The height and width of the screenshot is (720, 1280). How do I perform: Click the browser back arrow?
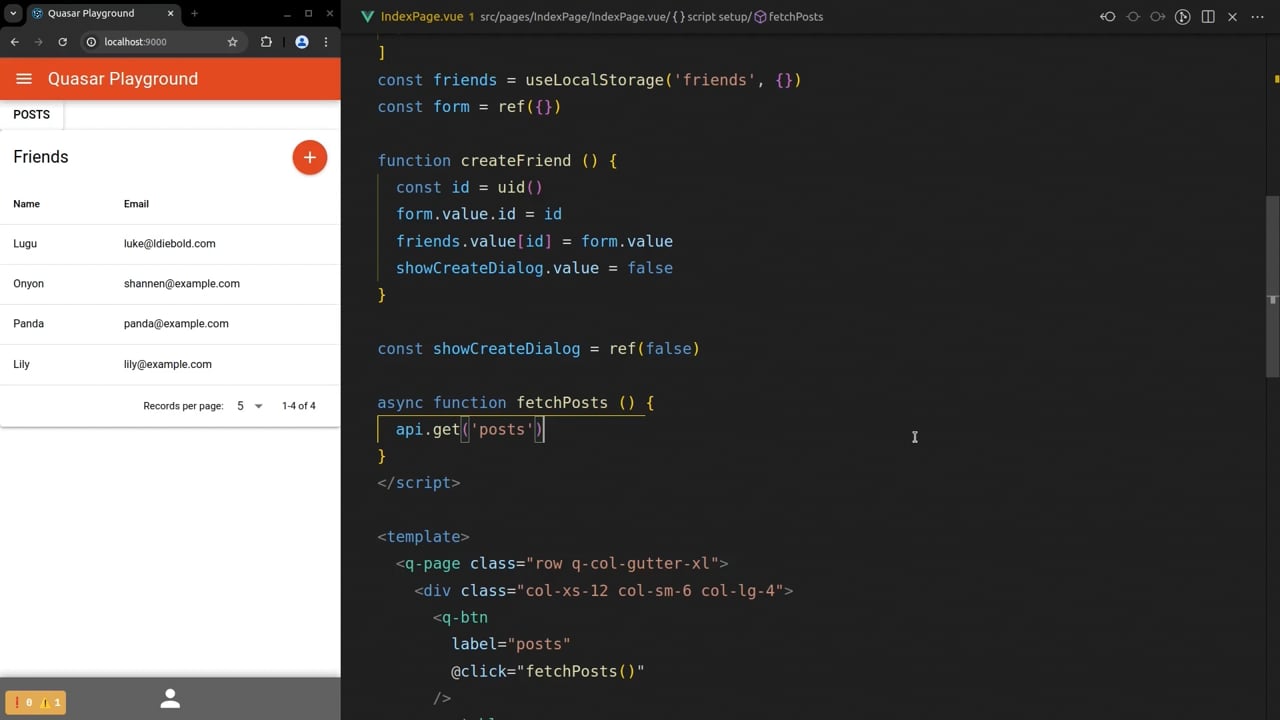(x=14, y=42)
